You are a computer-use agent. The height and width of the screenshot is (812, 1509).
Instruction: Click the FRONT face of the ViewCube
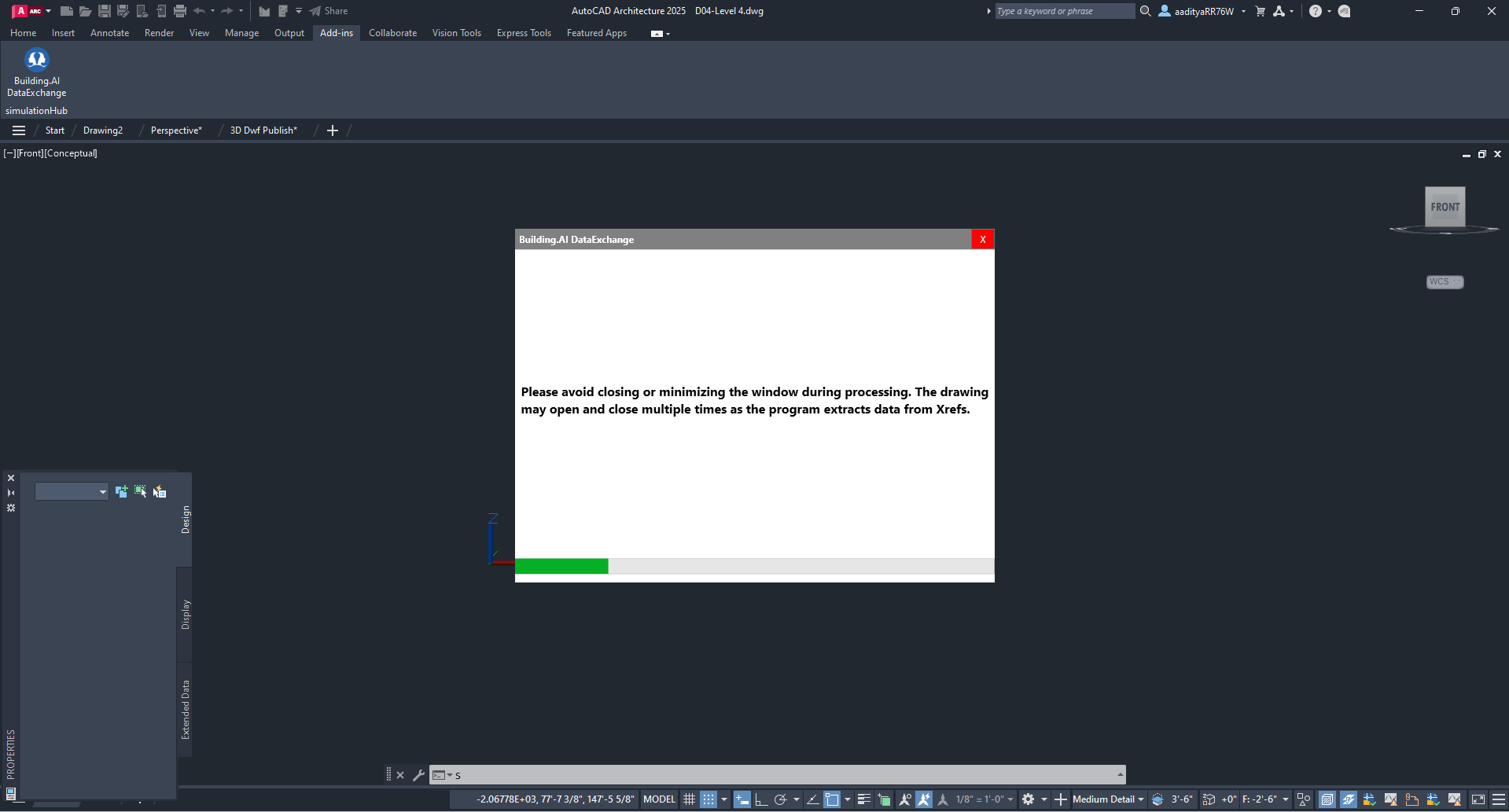click(1445, 207)
